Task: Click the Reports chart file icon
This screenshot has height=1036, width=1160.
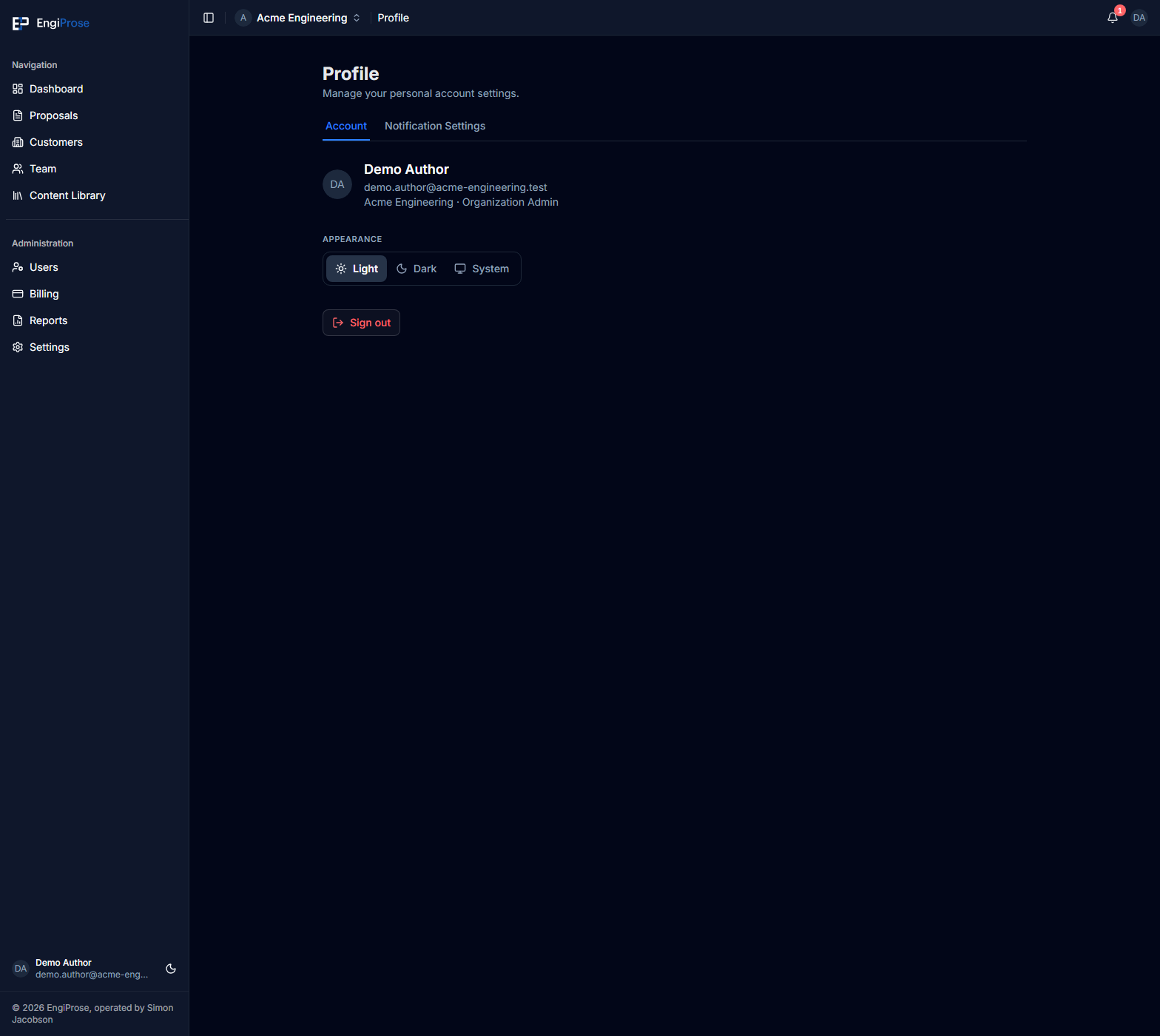Action: click(18, 320)
